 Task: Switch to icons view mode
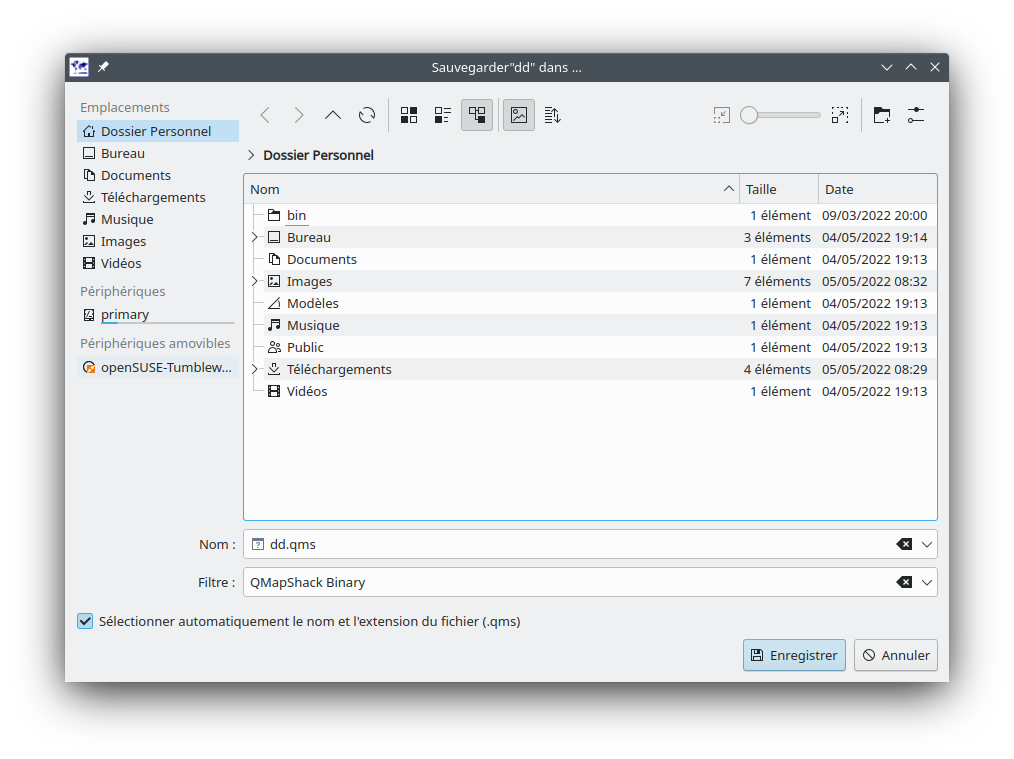(409, 115)
